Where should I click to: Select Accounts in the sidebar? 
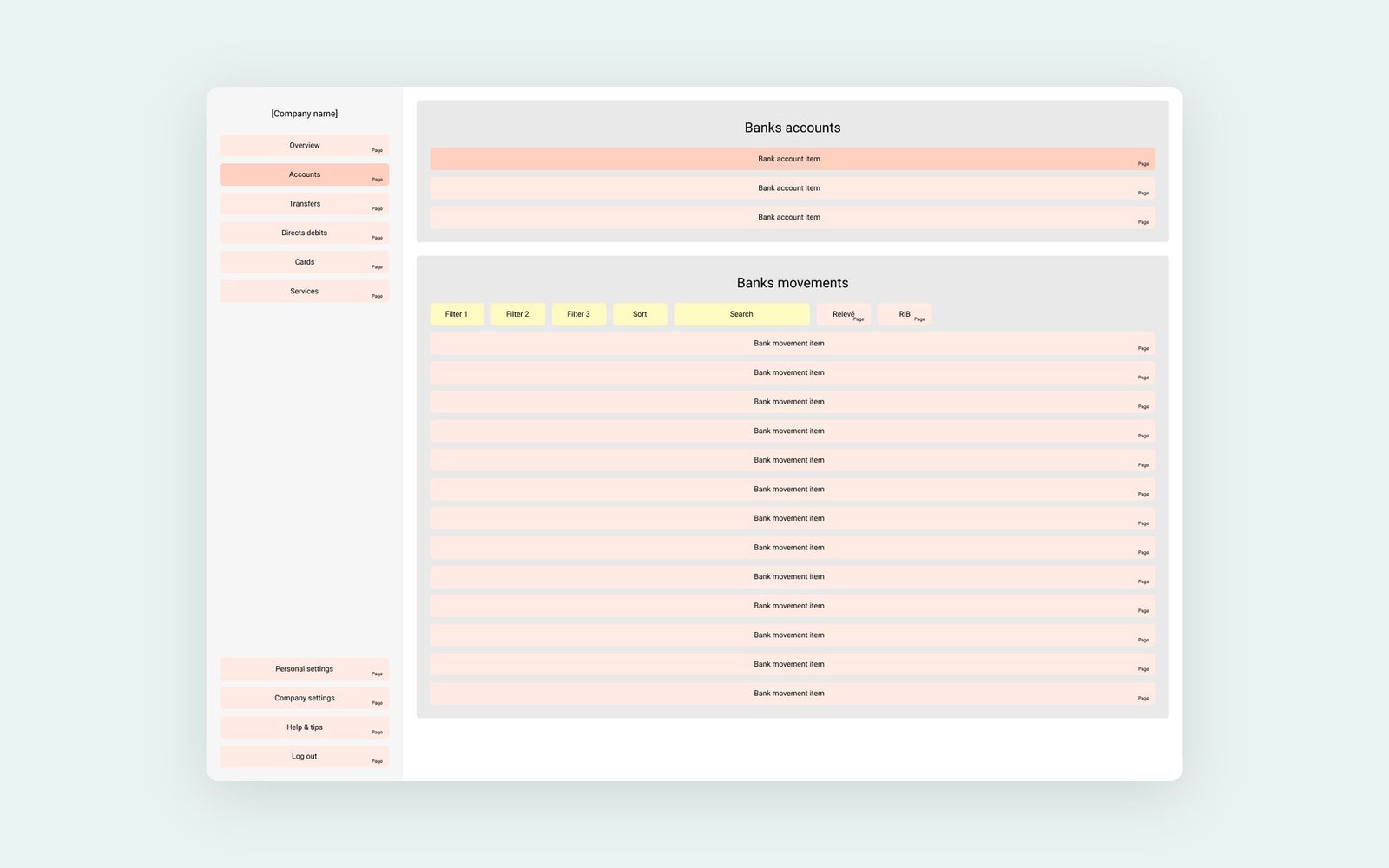tap(304, 174)
